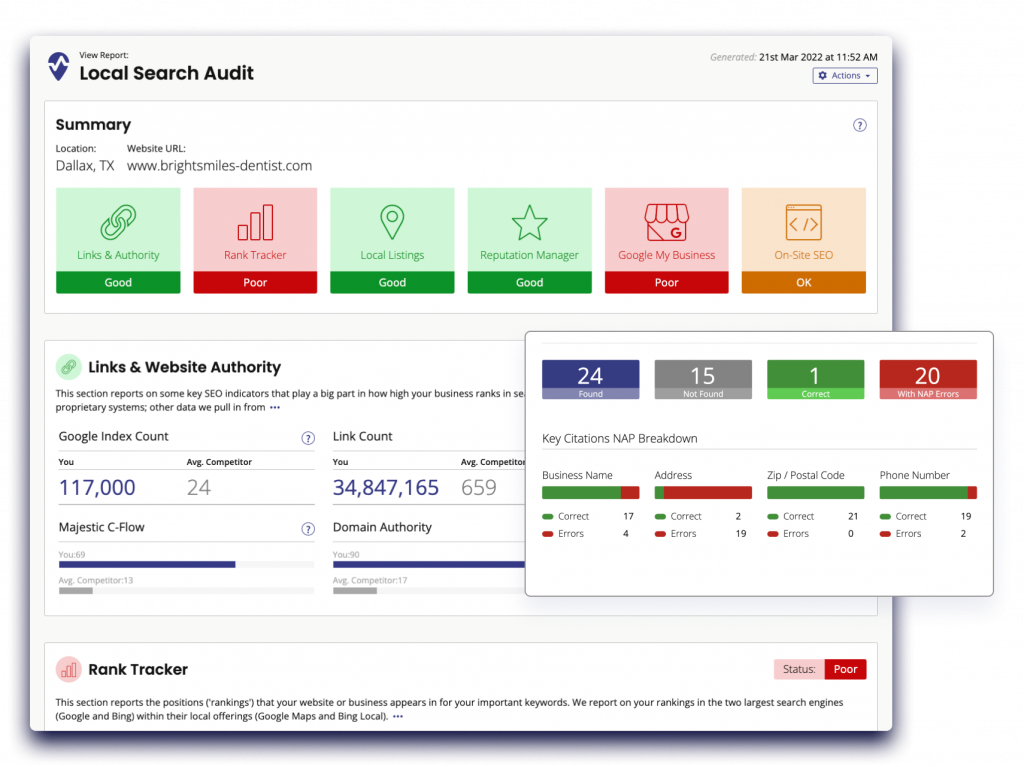Click the Rank Tracker bar chart icon

pos(255,222)
